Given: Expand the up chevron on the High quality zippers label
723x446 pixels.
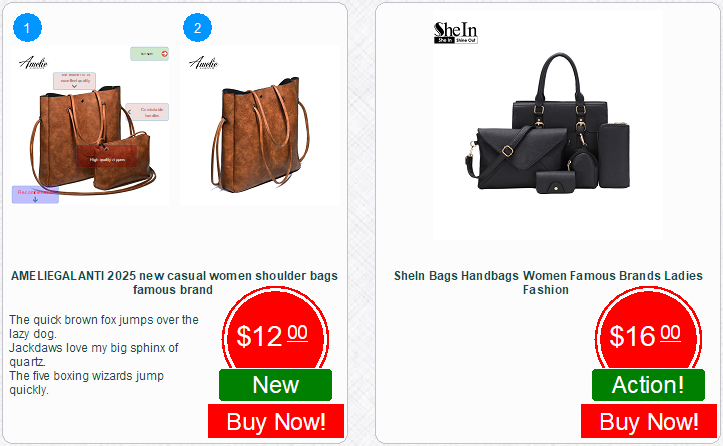Looking at the screenshot, I should point(106,148).
